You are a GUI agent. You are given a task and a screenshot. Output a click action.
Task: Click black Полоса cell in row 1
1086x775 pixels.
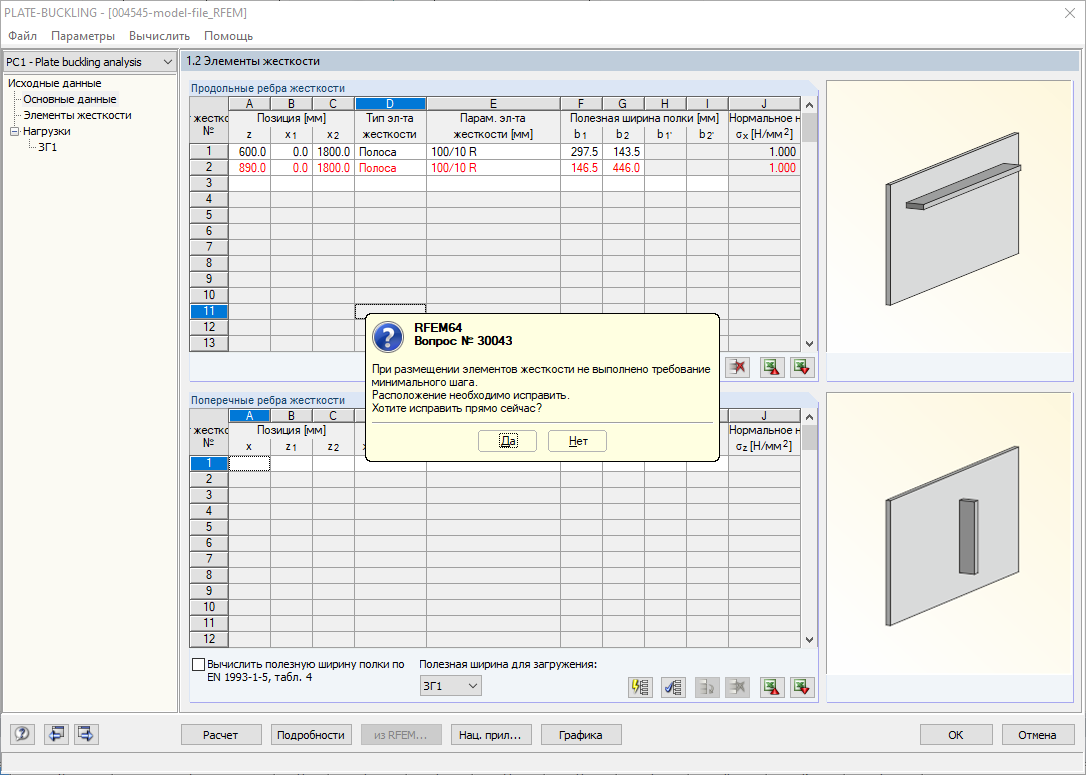click(x=391, y=152)
